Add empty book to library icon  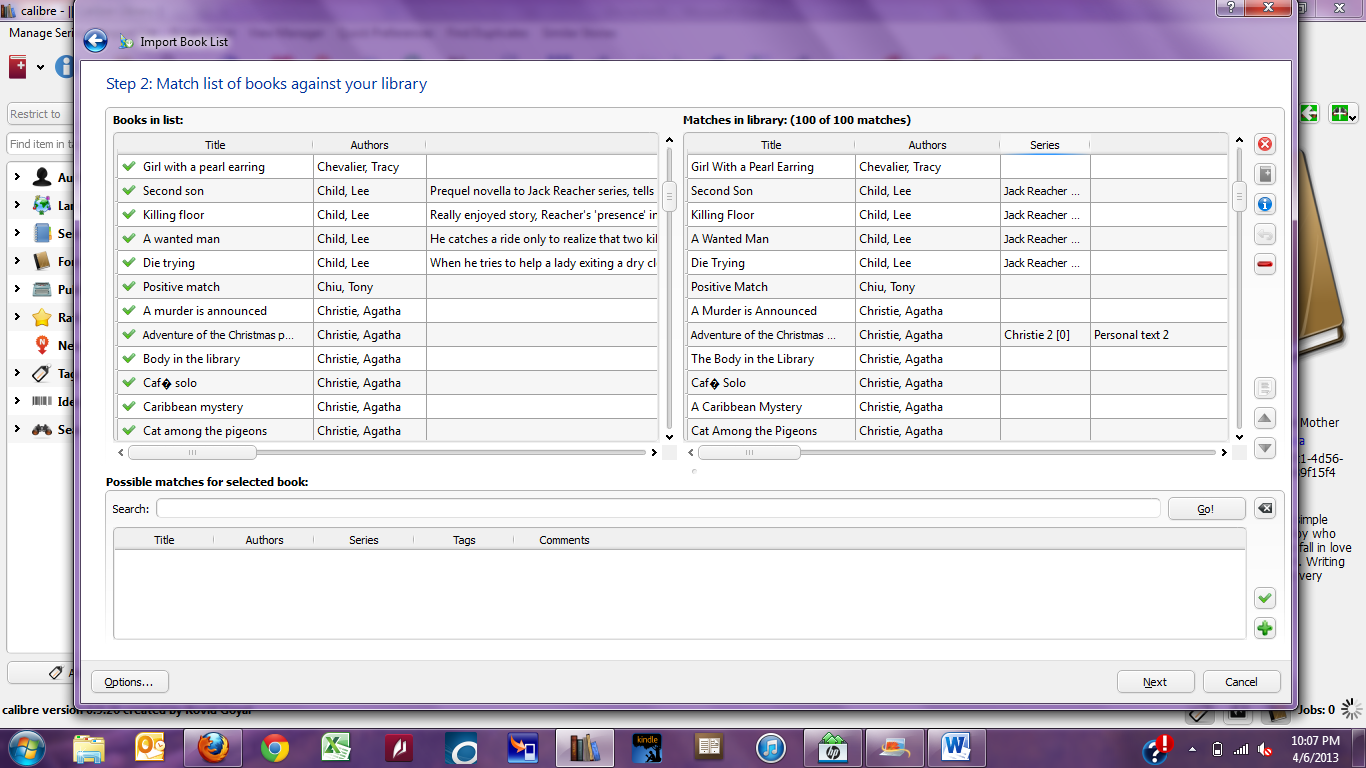[x=1265, y=175]
